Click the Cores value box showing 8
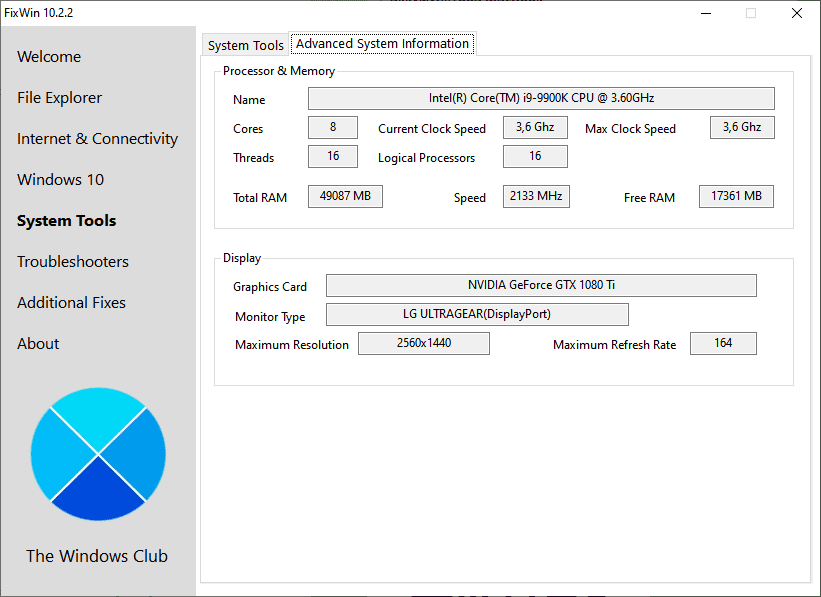821x597 pixels. tap(333, 127)
